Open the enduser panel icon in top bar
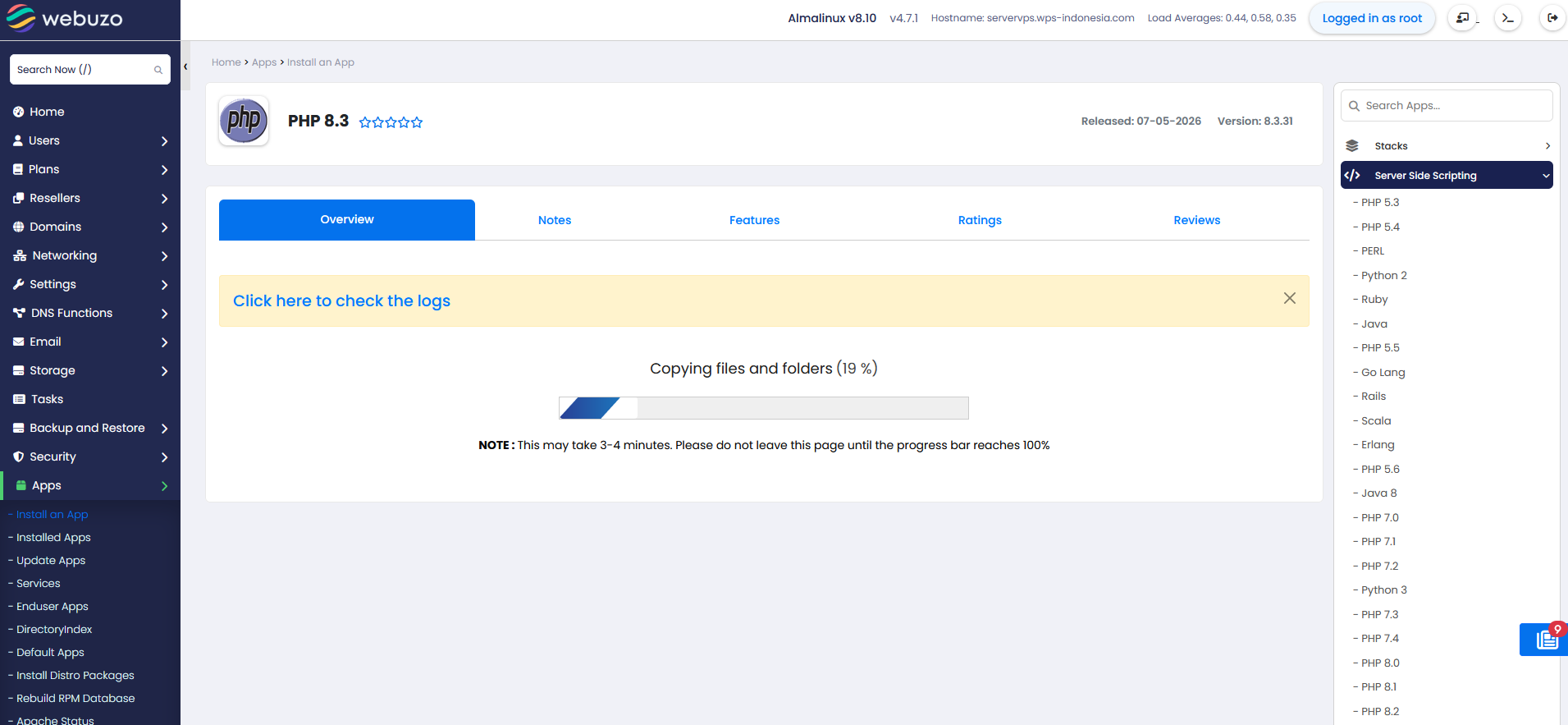This screenshot has width=1568, height=725. pyautogui.click(x=1462, y=18)
